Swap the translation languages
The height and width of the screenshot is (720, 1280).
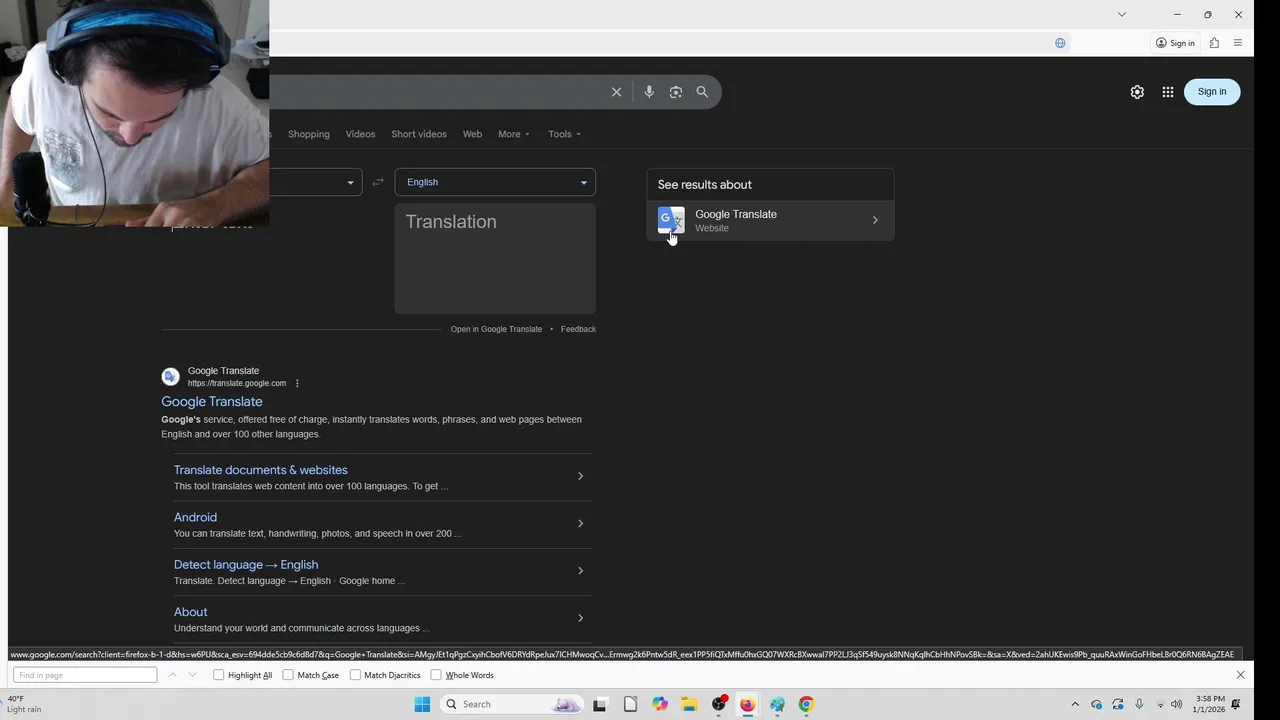click(x=378, y=182)
